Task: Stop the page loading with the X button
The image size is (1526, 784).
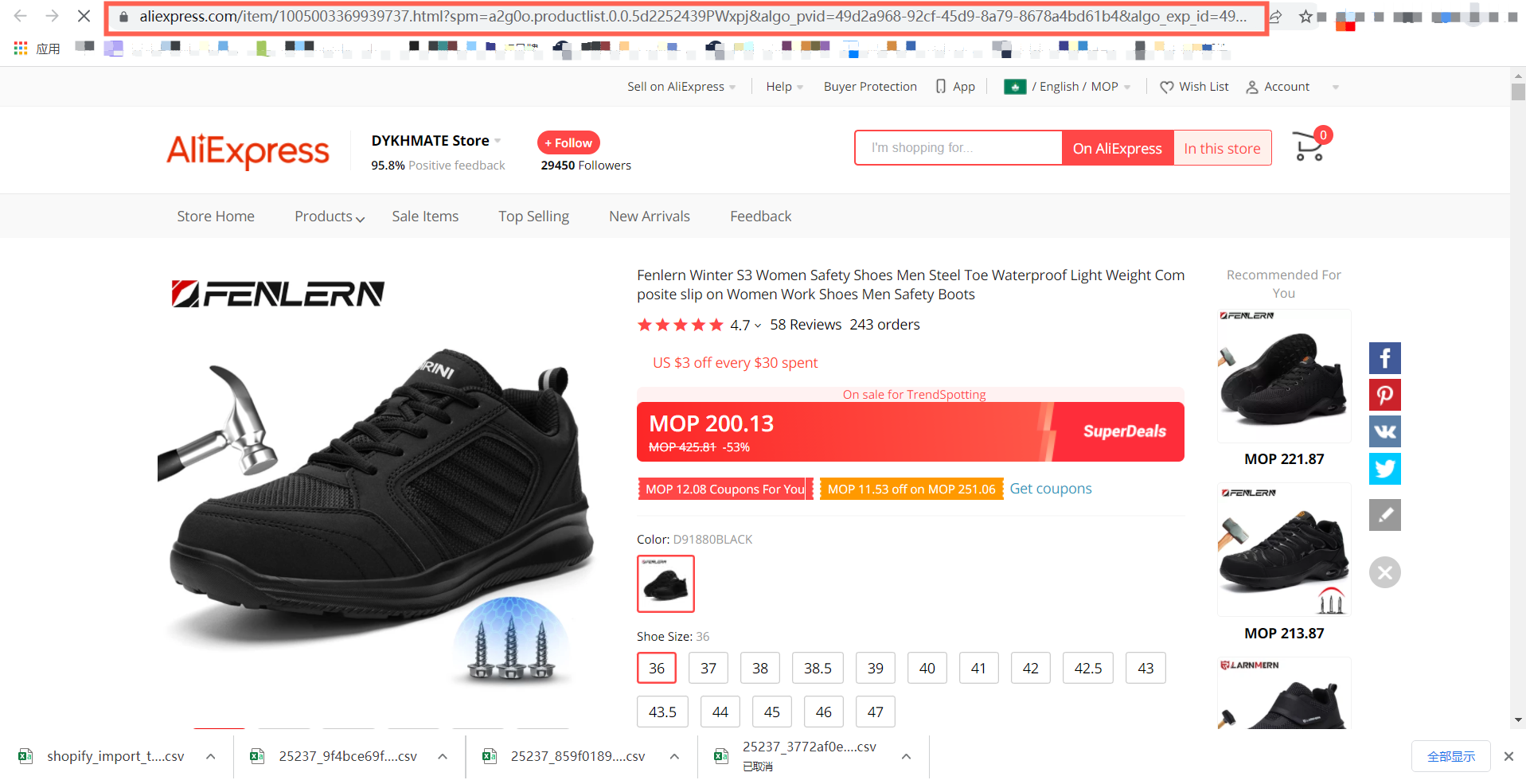Action: (84, 16)
